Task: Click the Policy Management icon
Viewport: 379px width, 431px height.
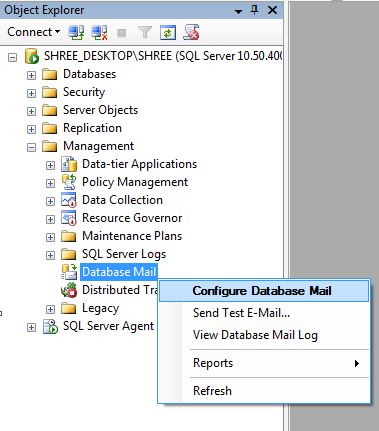Action: [x=69, y=182]
